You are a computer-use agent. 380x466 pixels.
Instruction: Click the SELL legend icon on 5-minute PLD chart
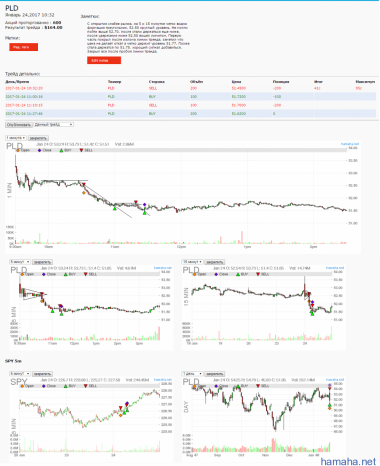[86, 274]
